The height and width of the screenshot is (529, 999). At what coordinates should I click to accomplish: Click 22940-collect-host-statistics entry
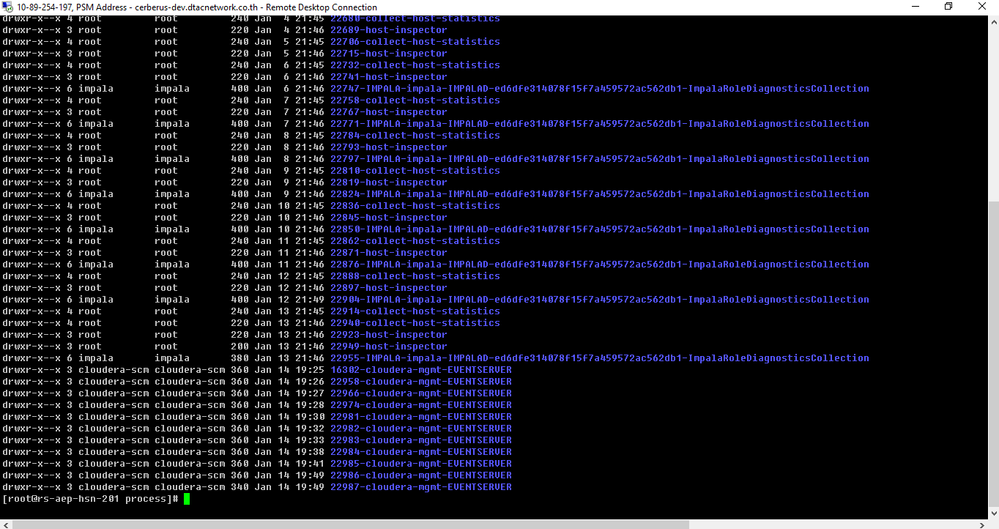tap(415, 322)
